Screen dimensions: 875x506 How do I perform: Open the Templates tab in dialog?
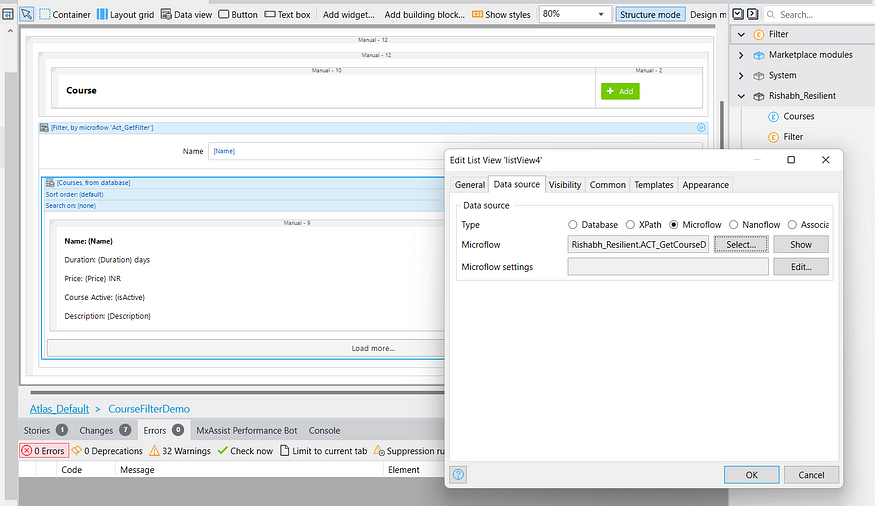654,185
